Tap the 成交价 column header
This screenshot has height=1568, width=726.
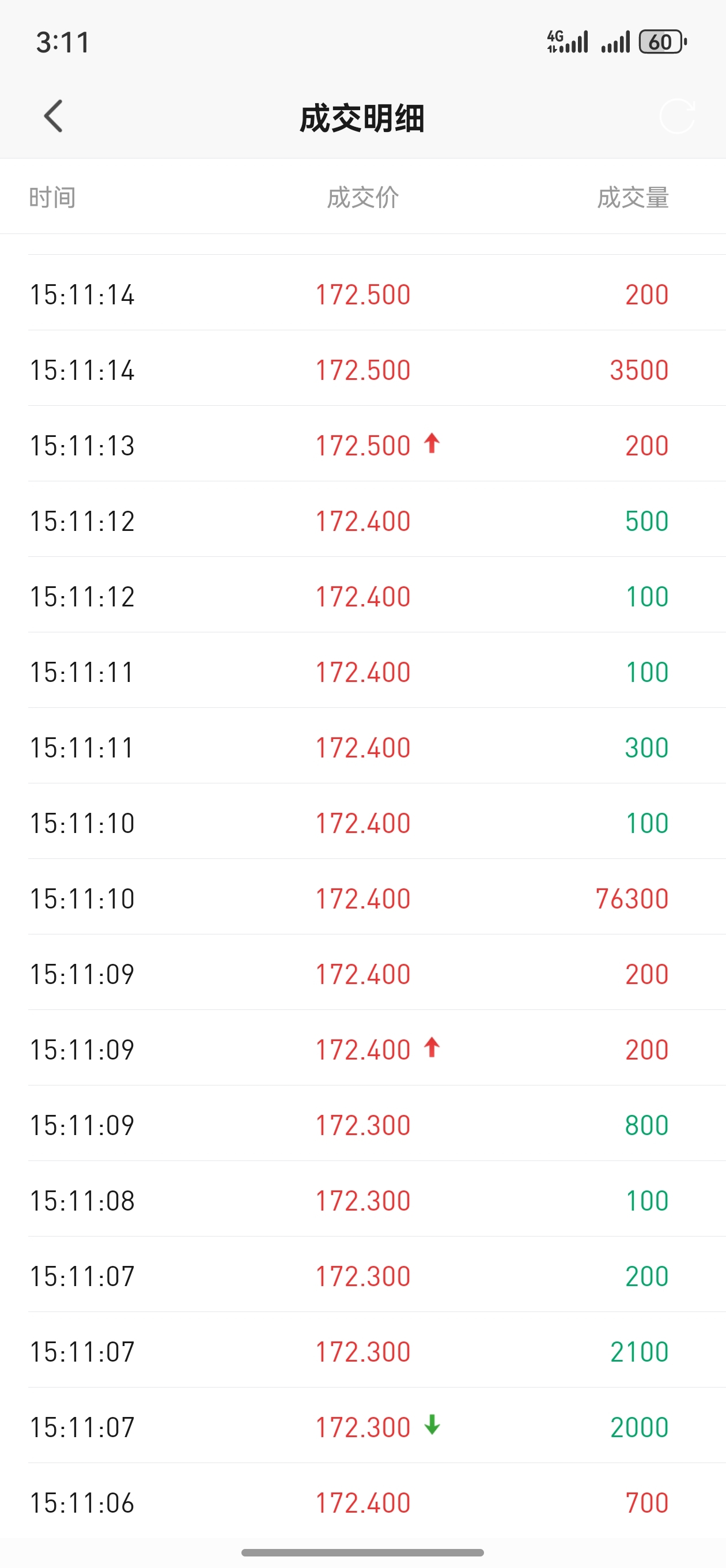pos(362,198)
